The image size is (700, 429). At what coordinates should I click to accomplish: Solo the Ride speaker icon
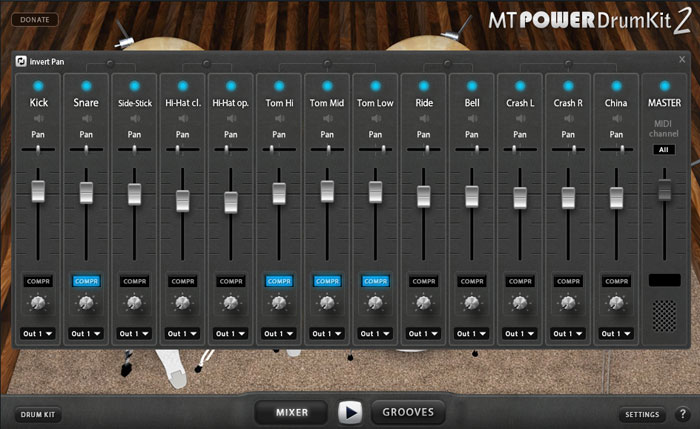click(x=425, y=119)
